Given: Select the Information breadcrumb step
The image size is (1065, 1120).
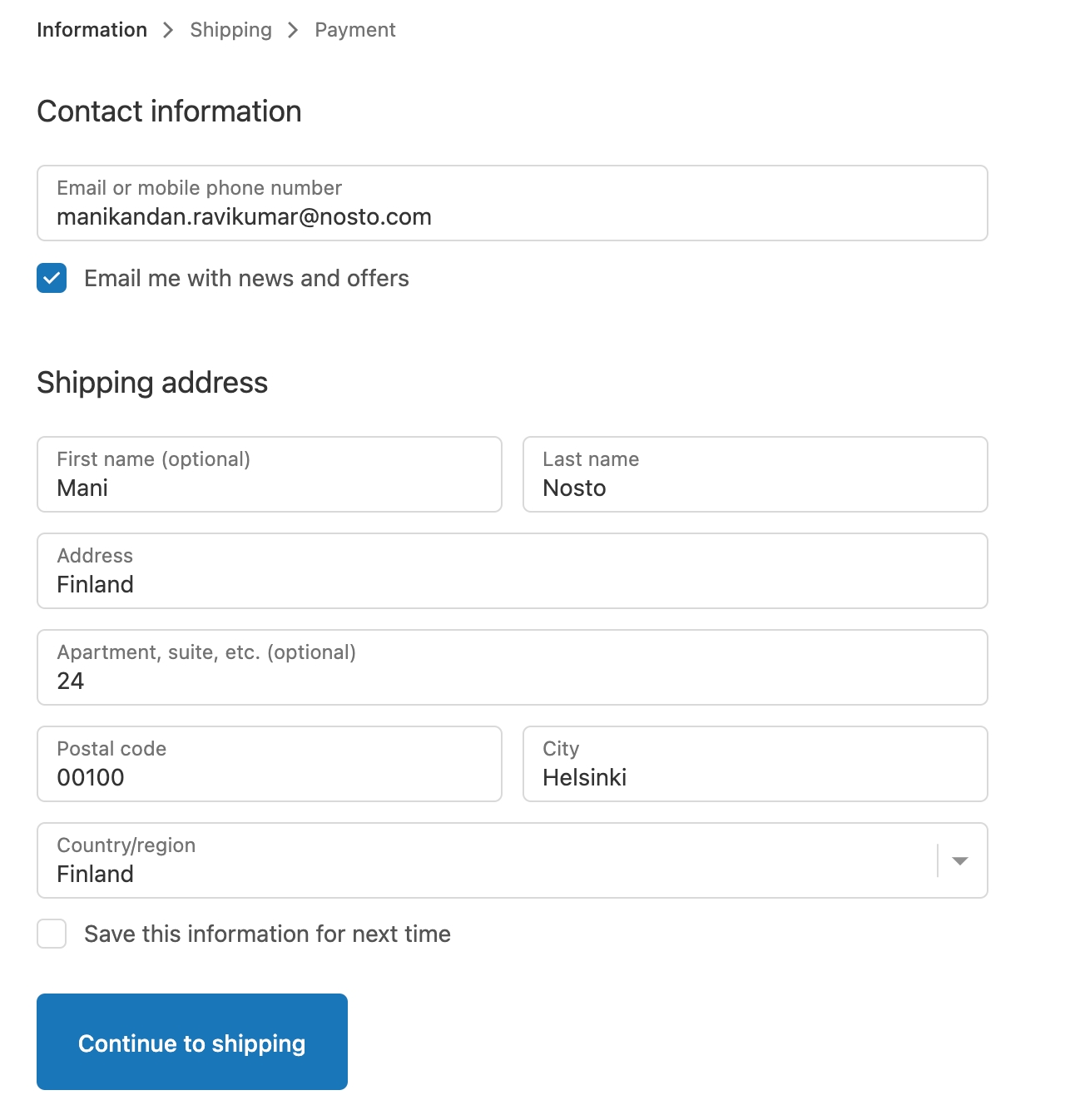Looking at the screenshot, I should pyautogui.click(x=92, y=30).
